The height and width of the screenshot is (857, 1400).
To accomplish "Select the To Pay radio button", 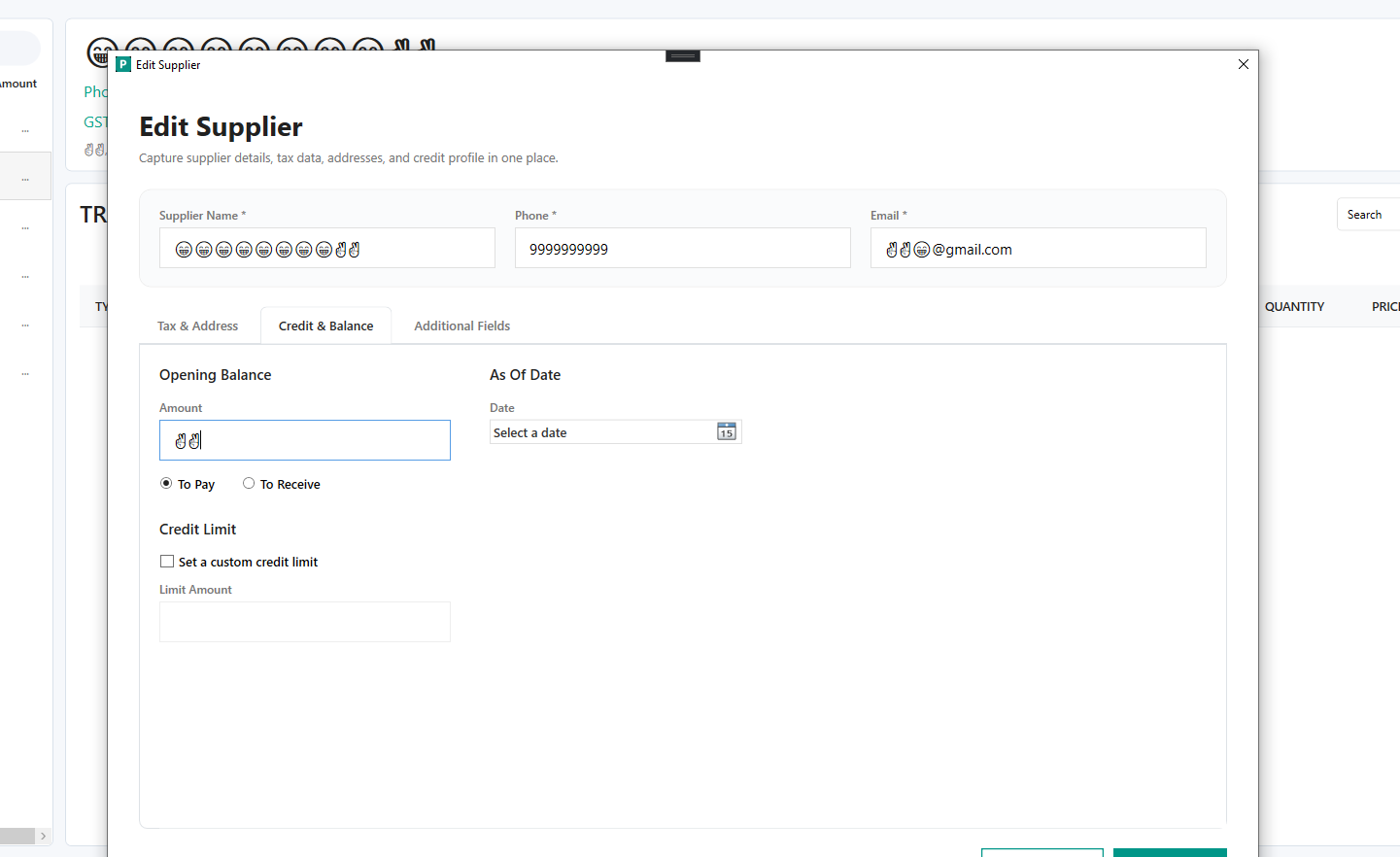I will [x=166, y=483].
